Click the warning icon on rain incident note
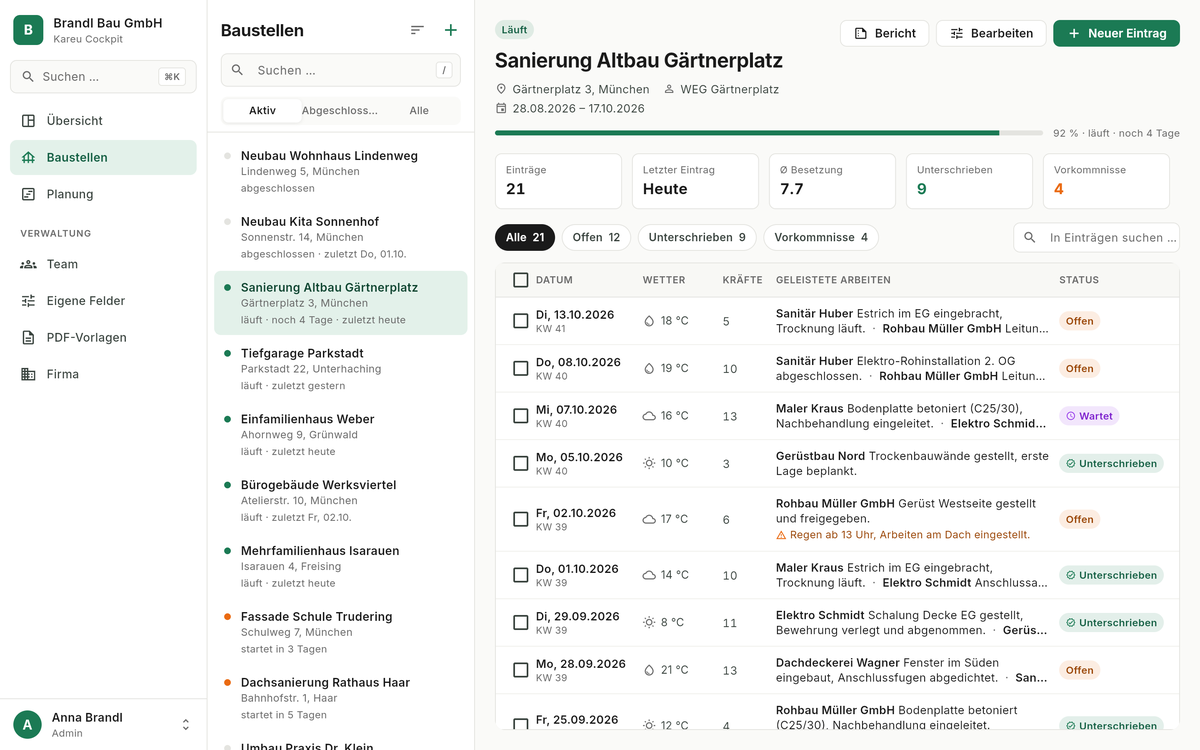Screen dimensions: 1200x750 pos(781,535)
